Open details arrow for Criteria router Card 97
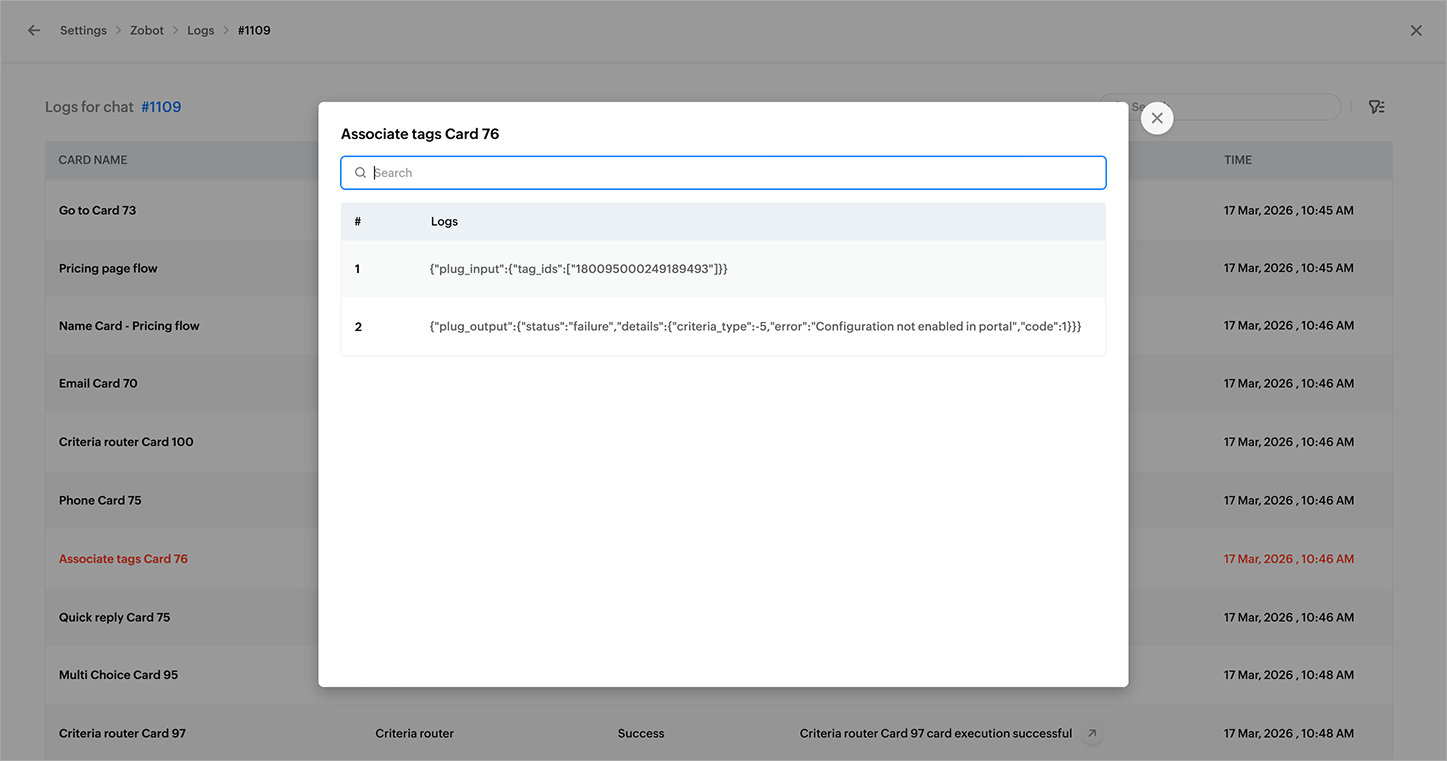The image size is (1447, 761). (x=1092, y=734)
